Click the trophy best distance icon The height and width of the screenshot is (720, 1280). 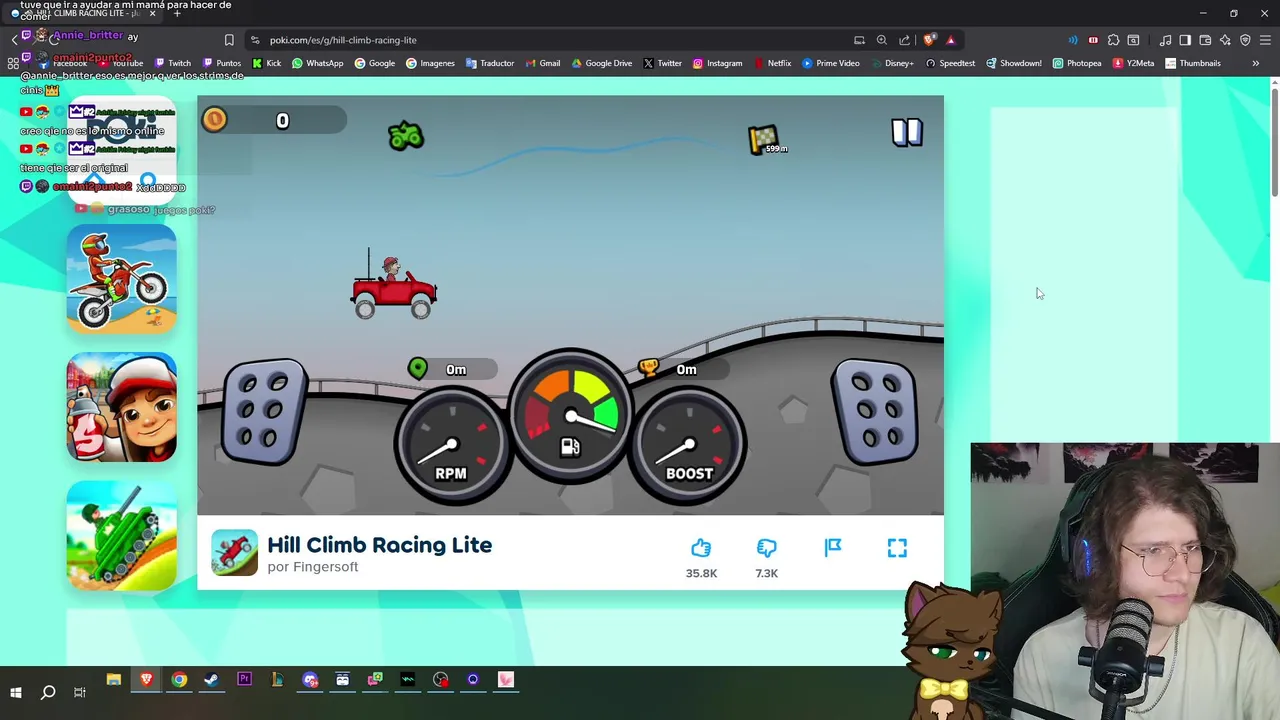pyautogui.click(x=648, y=368)
